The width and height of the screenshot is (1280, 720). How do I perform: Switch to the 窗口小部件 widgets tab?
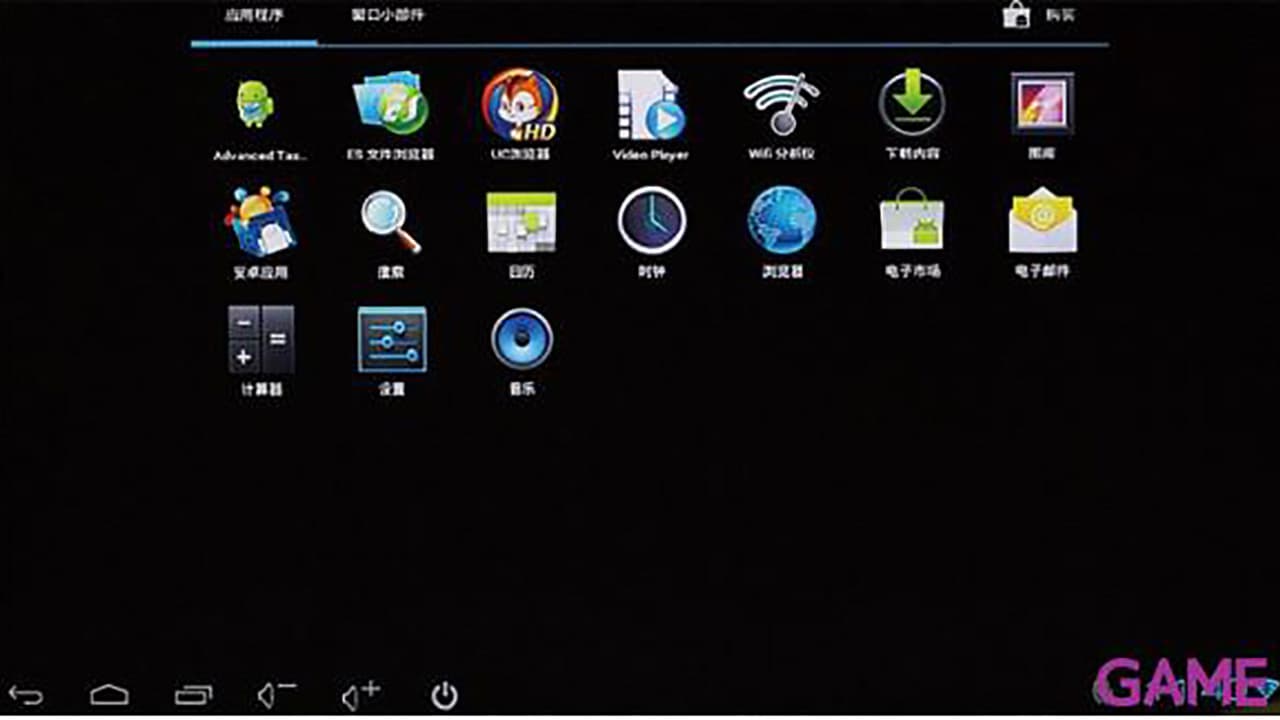pos(387,16)
